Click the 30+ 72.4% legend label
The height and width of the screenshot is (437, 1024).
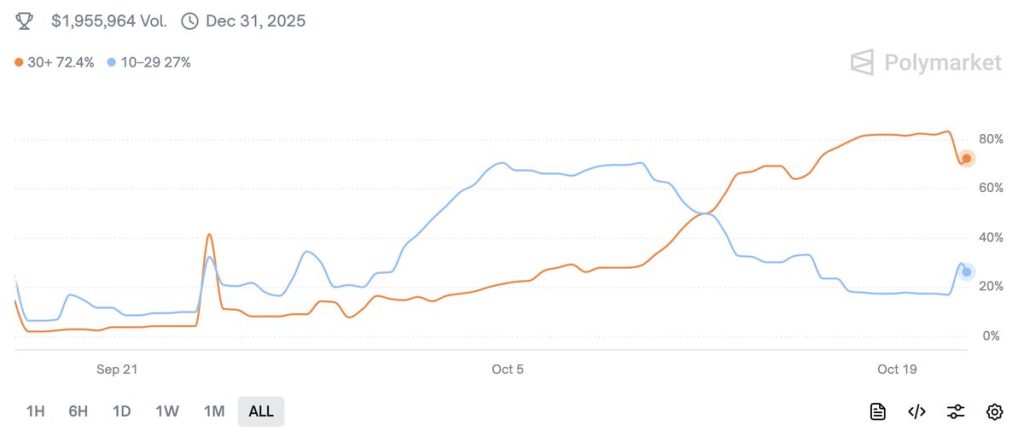(x=61, y=62)
